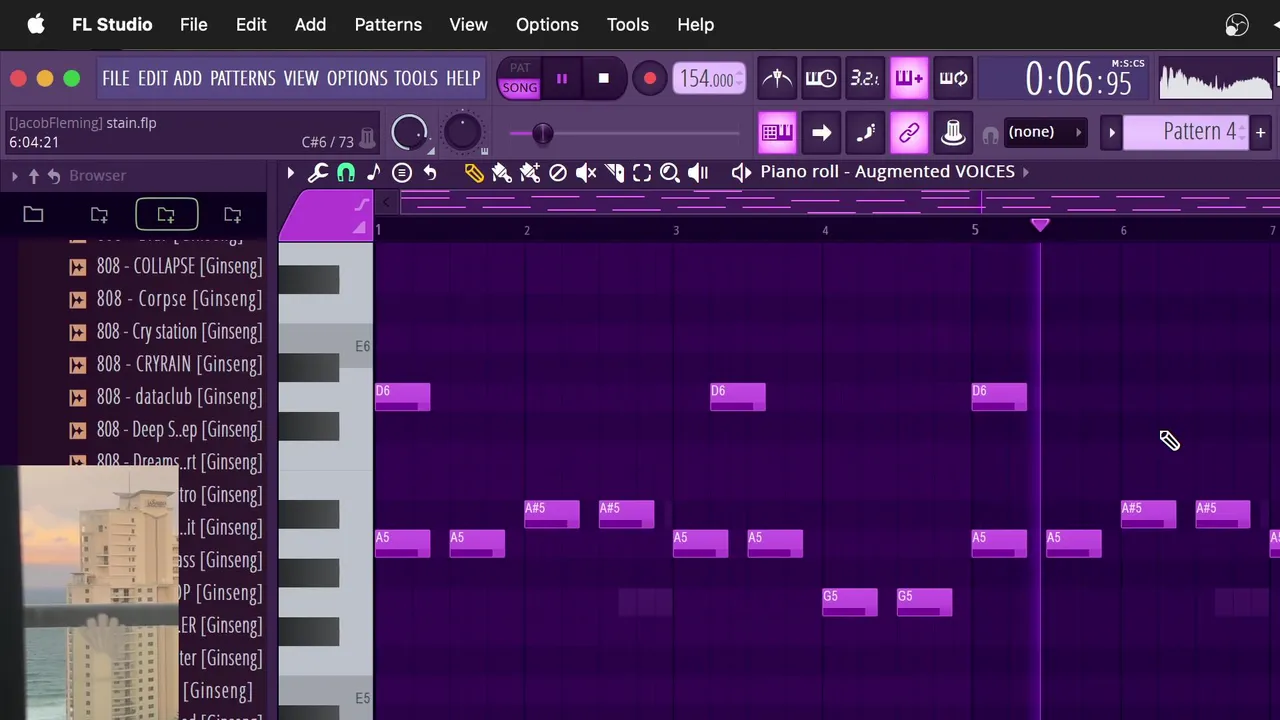Open the macOS Tools menu bar item

click(x=628, y=24)
